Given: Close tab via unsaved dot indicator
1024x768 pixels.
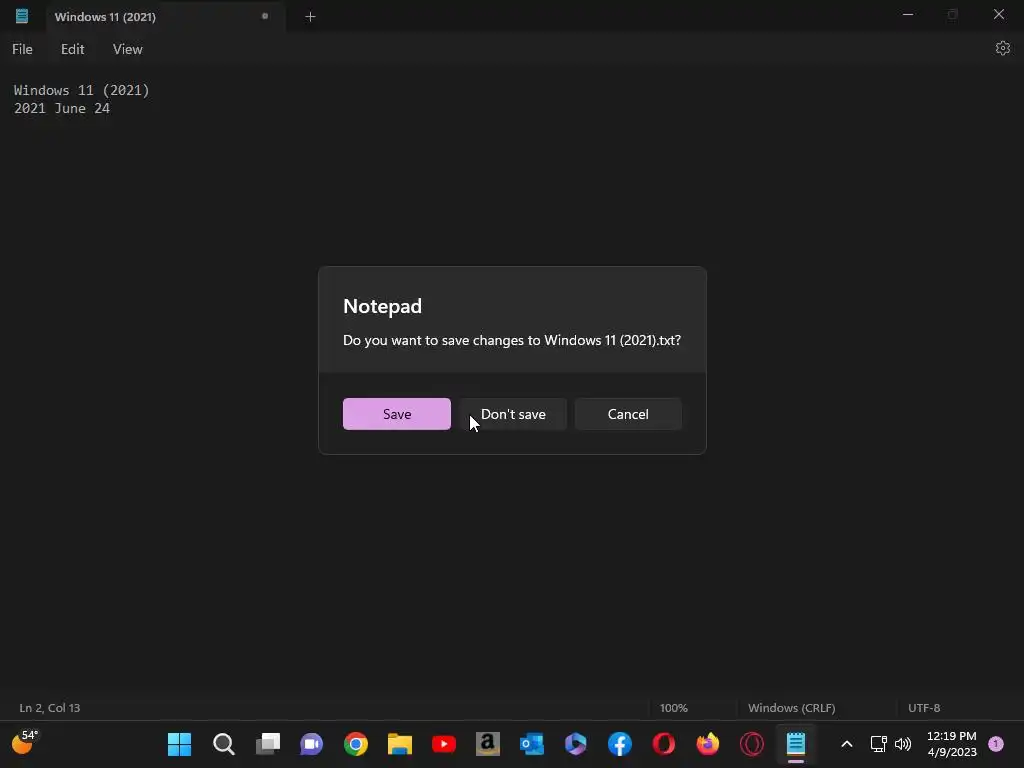Looking at the screenshot, I should click(265, 16).
